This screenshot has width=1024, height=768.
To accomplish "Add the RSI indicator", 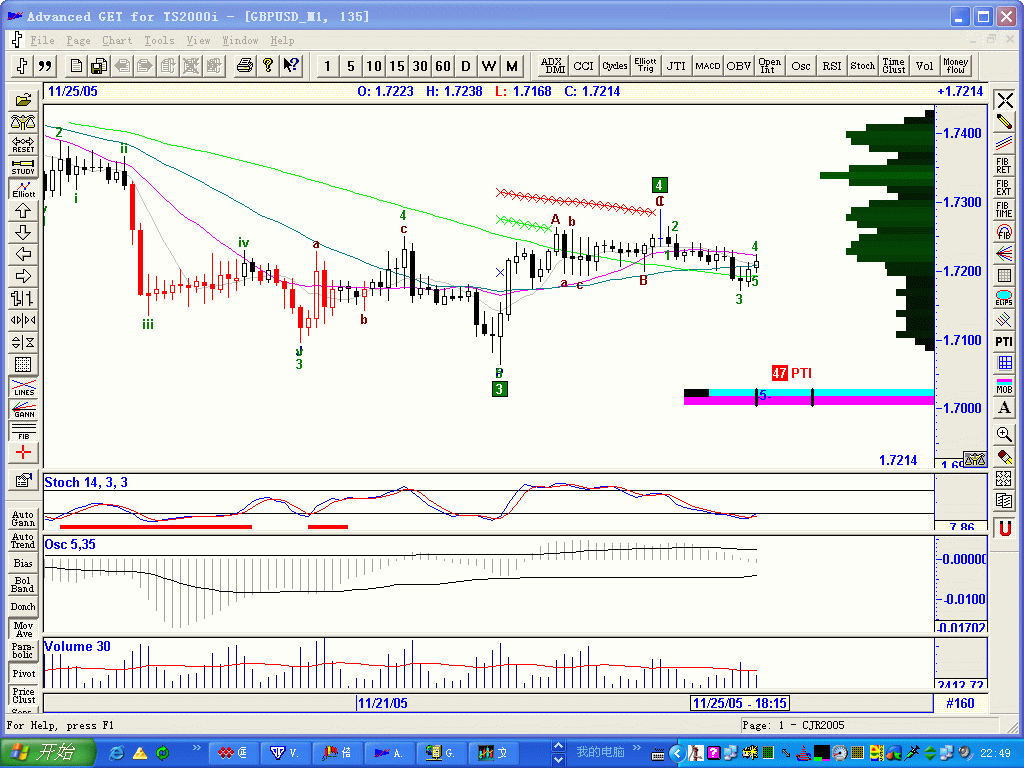I will tap(831, 65).
